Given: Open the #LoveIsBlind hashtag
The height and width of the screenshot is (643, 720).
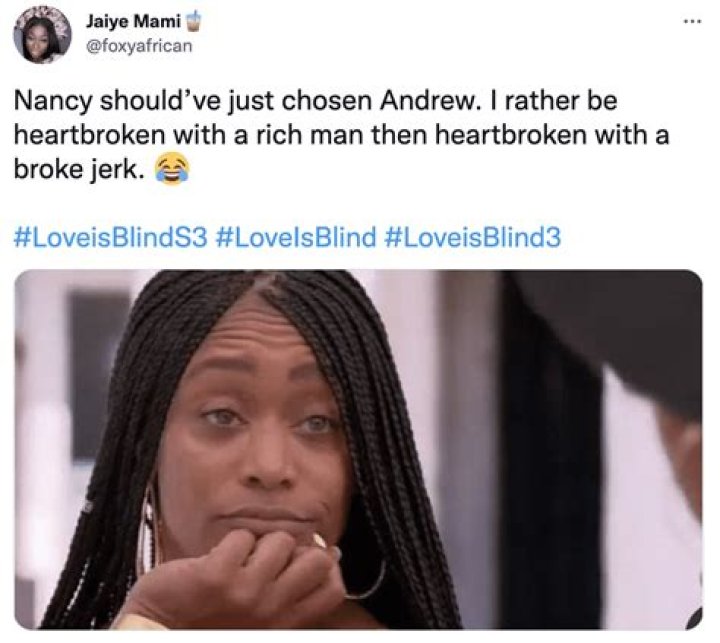Looking at the screenshot, I should tap(295, 237).
